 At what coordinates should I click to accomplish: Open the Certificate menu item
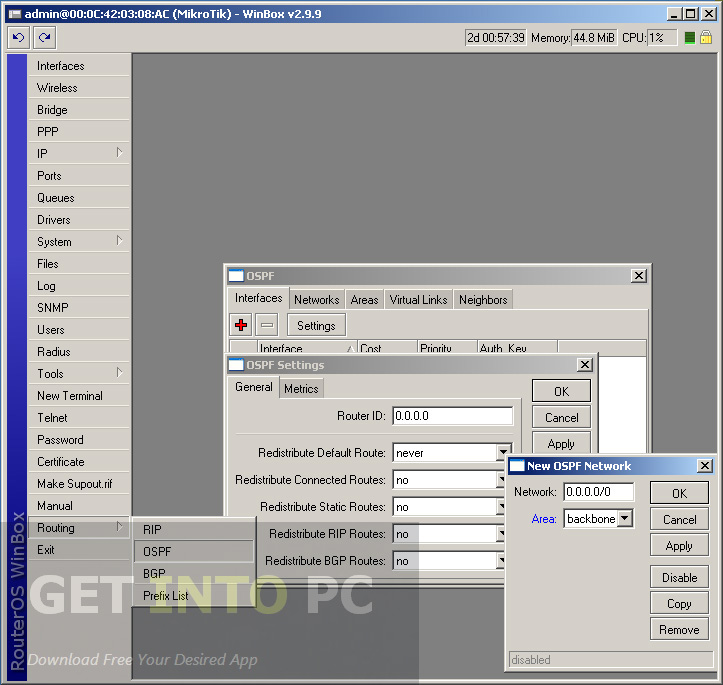(79, 461)
